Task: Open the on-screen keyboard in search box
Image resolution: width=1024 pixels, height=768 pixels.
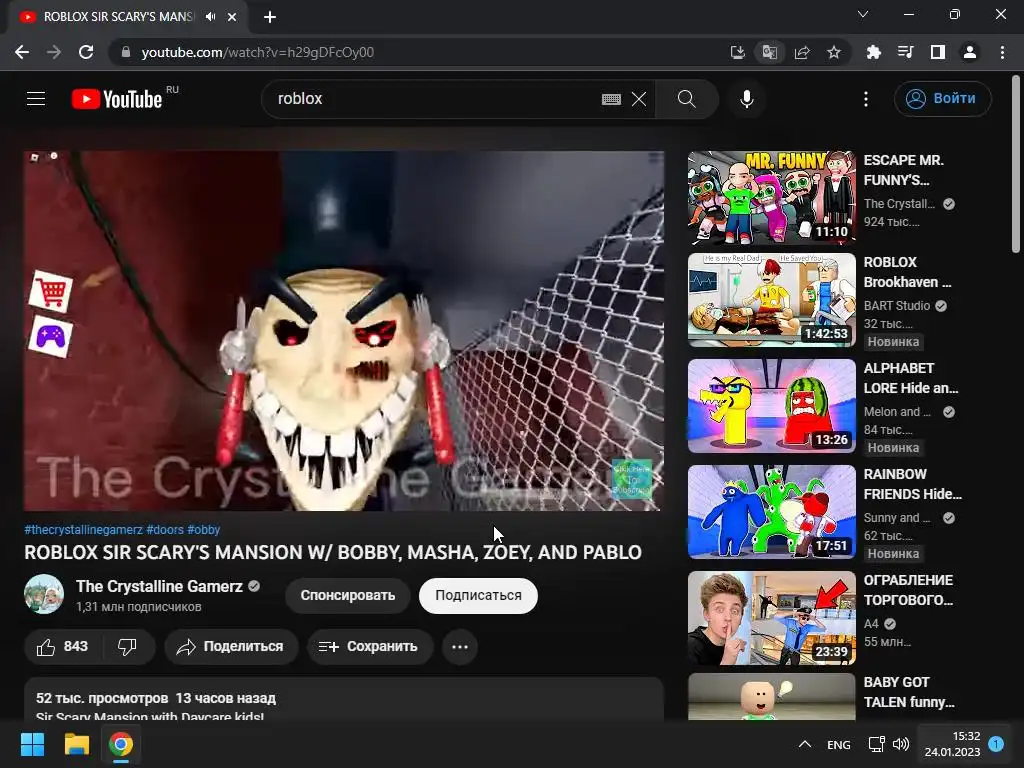Action: [x=611, y=99]
